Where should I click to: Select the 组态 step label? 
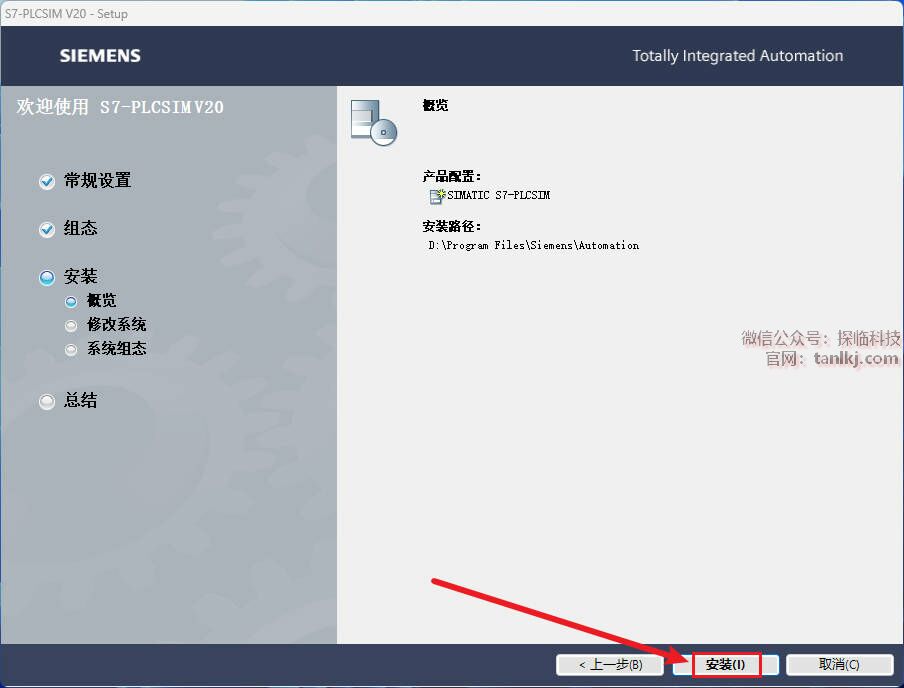click(81, 228)
